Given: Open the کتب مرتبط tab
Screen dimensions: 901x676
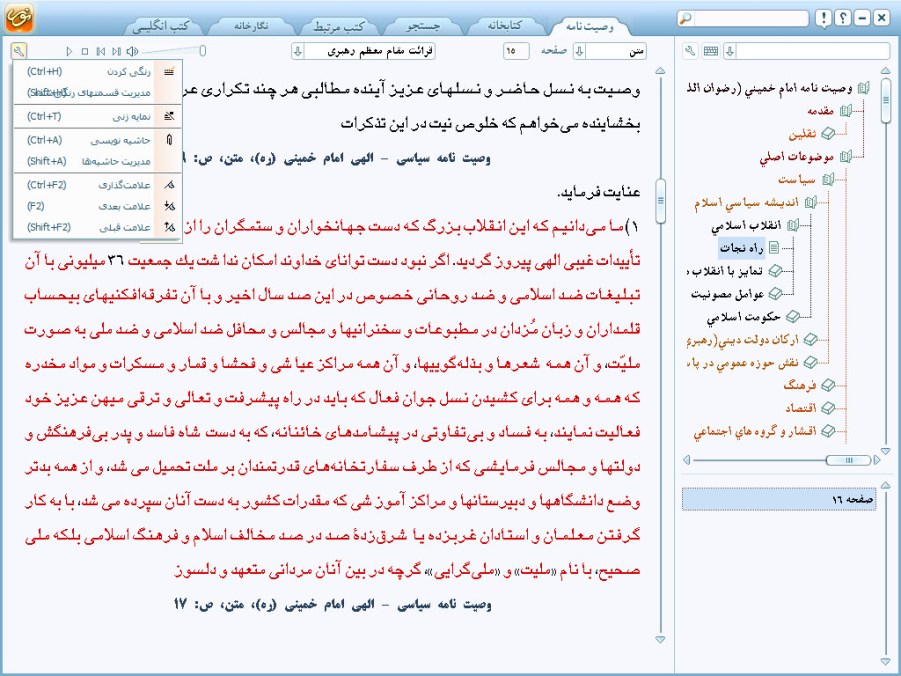Looking at the screenshot, I should click(339, 26).
